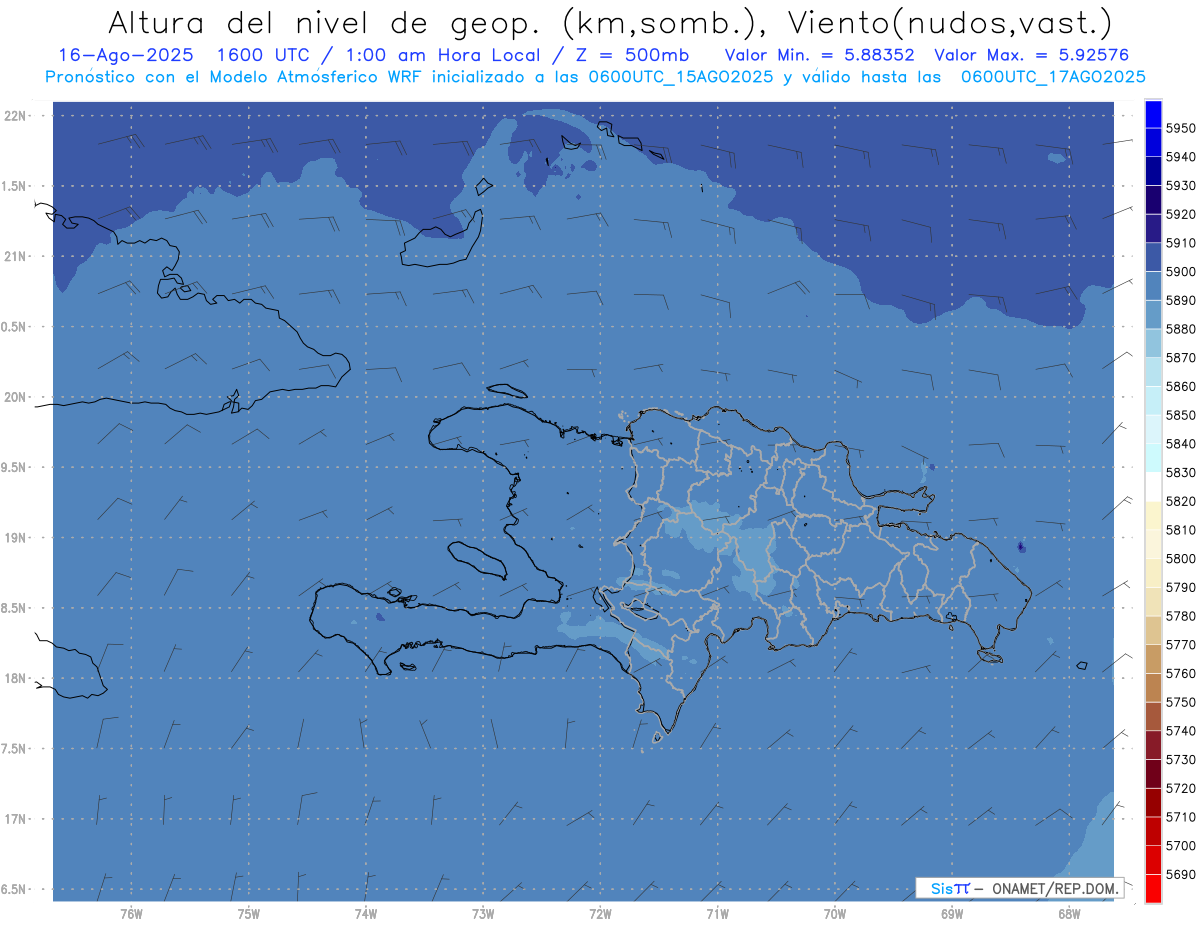Image resolution: width=1200 pixels, height=927 pixels.
Task: Click the colorbar swatch between 5770 and 5760
Action: (1153, 659)
